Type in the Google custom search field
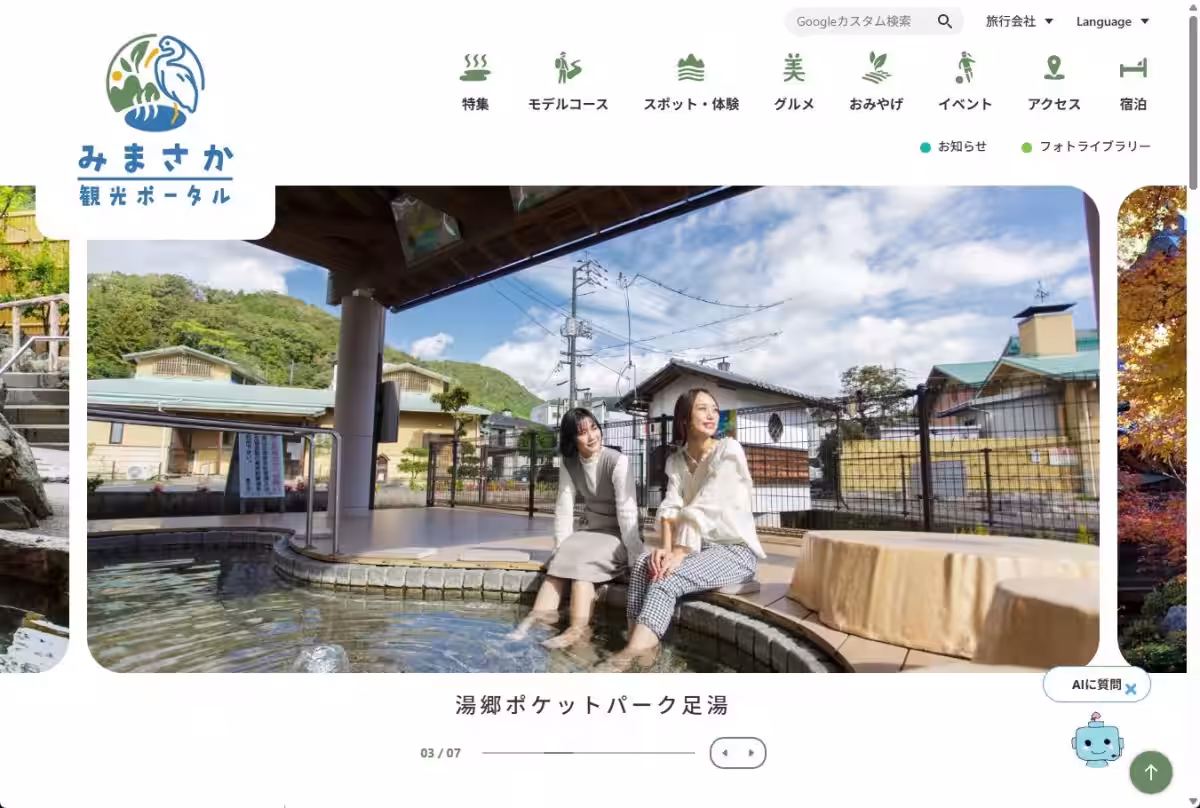Image resolution: width=1200 pixels, height=808 pixels. (860, 21)
